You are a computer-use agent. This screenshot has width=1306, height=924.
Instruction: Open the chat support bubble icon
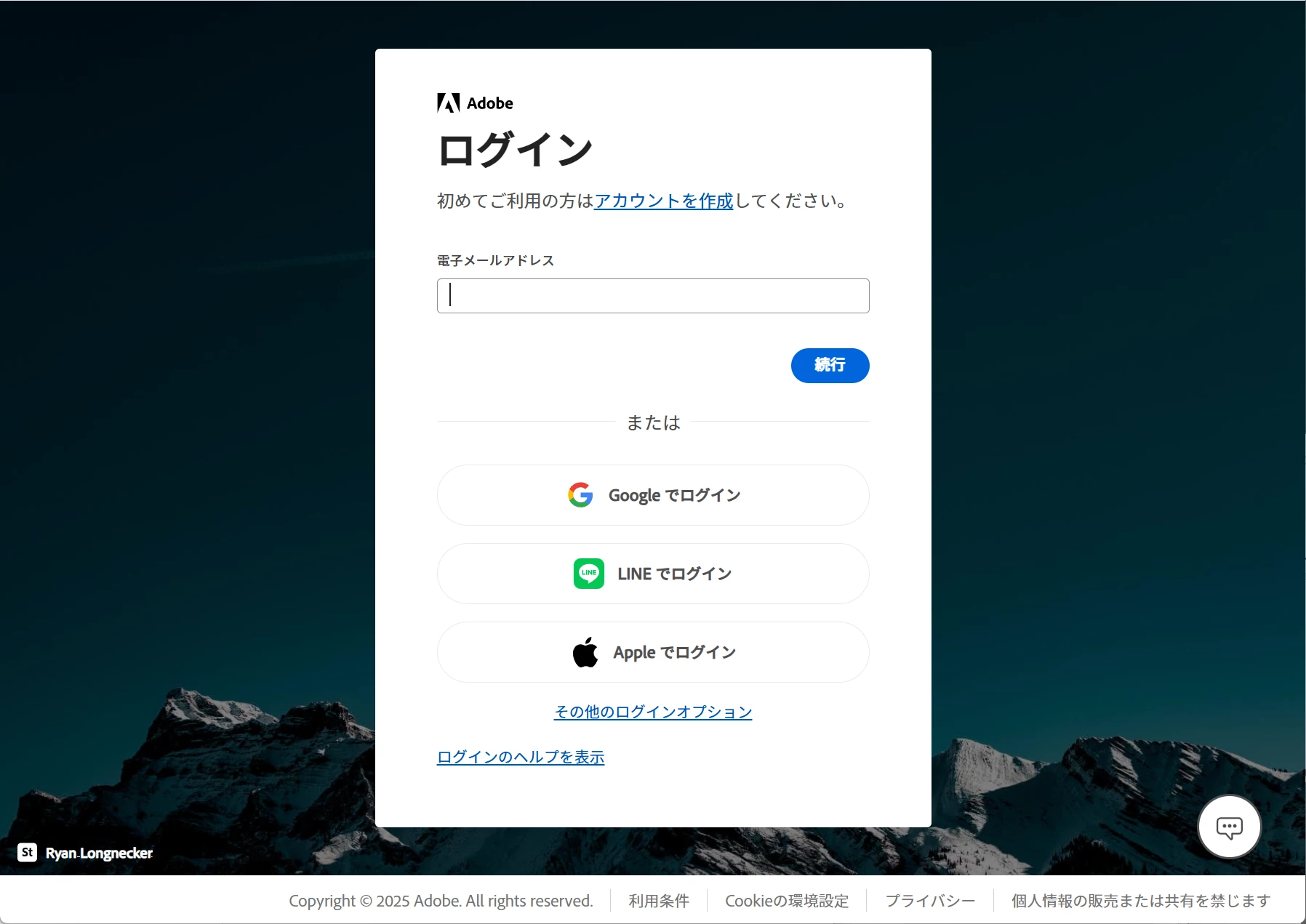click(1229, 827)
